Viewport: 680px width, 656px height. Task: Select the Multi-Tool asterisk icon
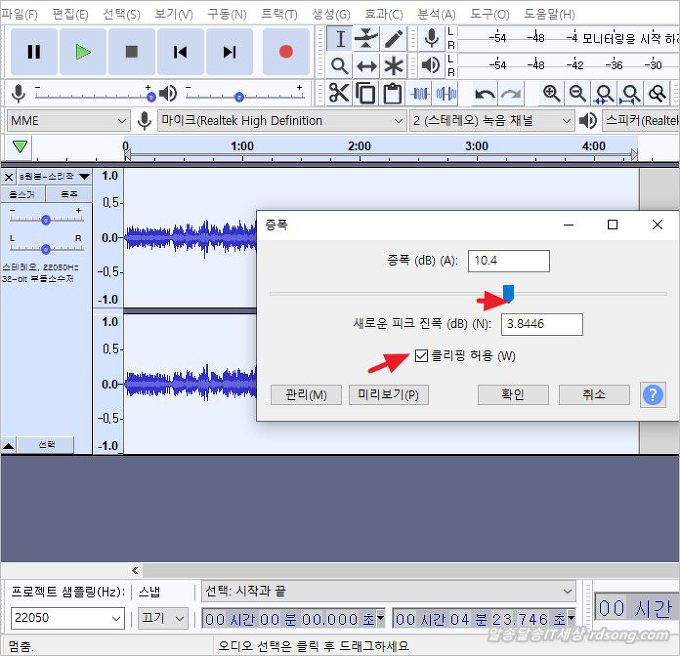click(393, 66)
